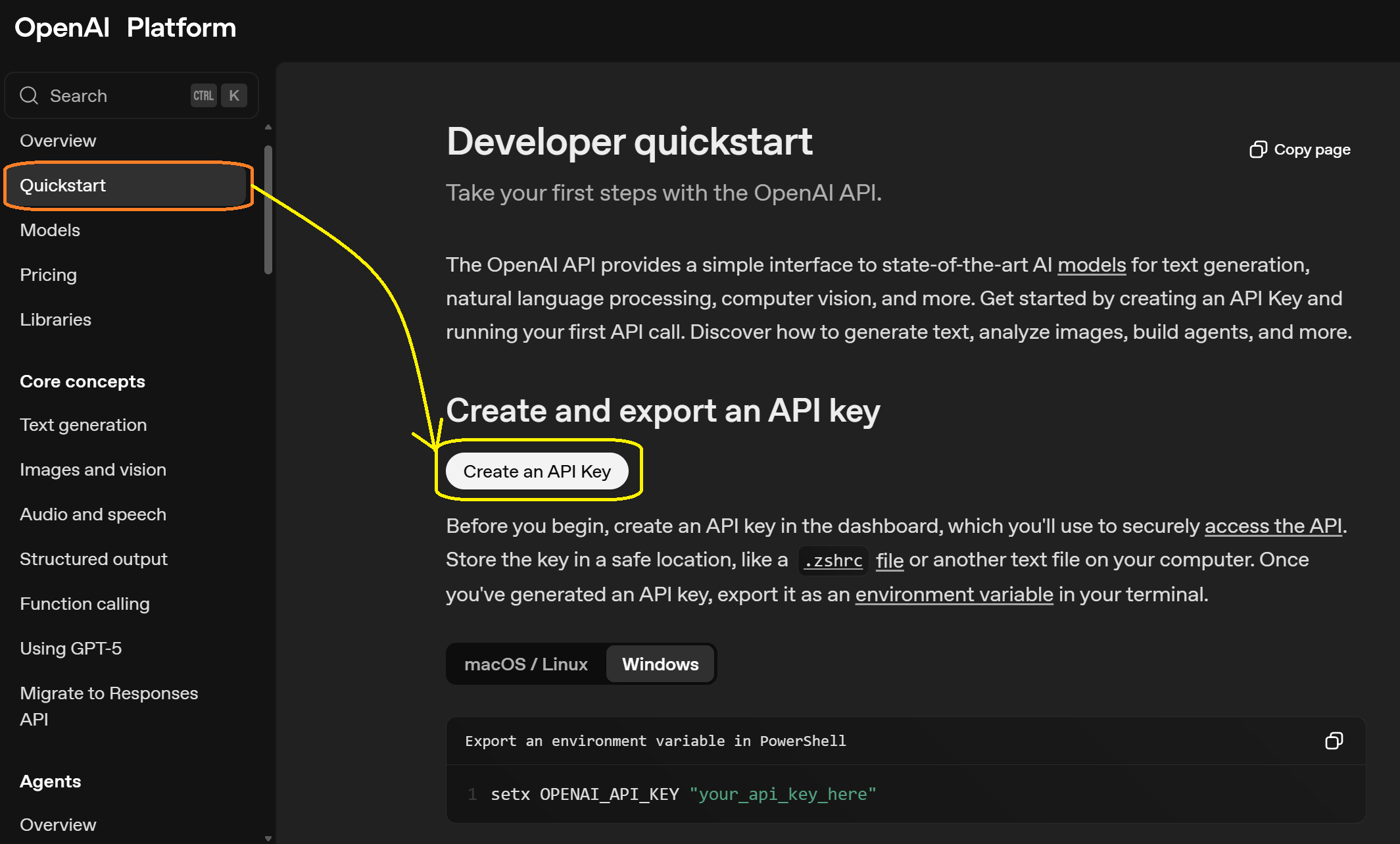Switch to the Windows tab
Viewport: 1400px width, 844px height.
pyautogui.click(x=660, y=664)
